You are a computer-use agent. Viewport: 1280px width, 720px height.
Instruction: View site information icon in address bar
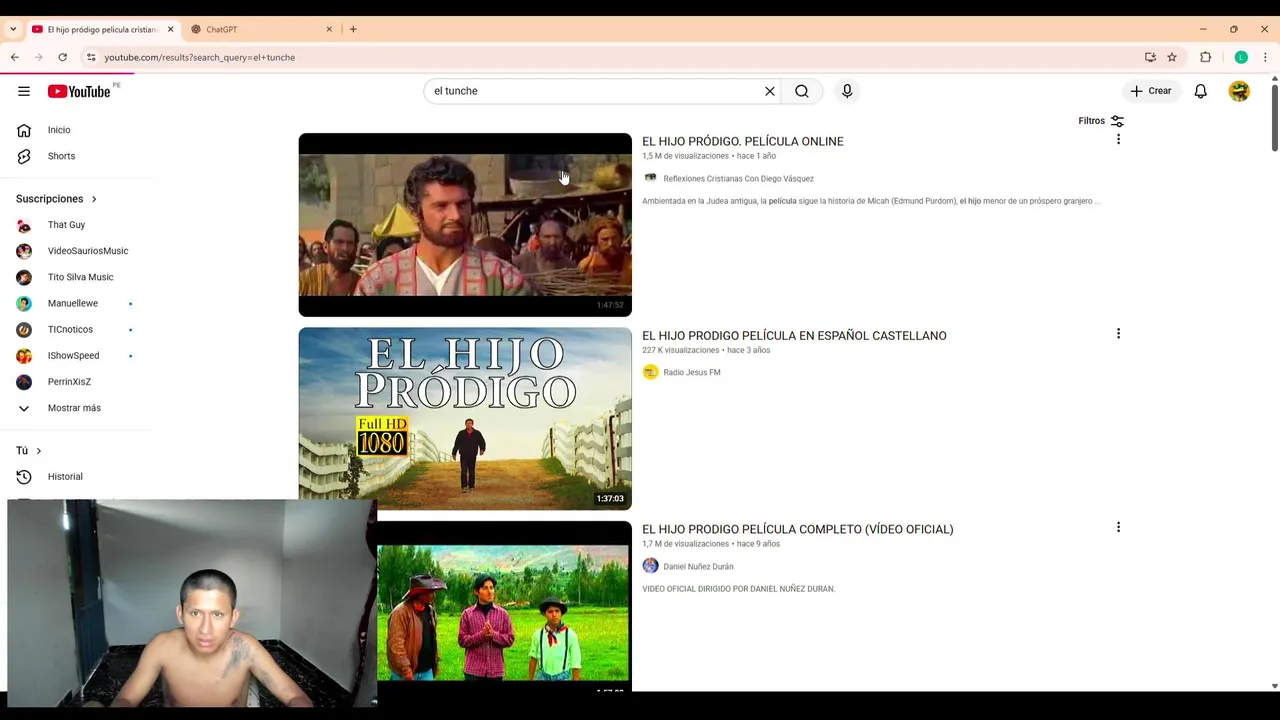point(91,57)
